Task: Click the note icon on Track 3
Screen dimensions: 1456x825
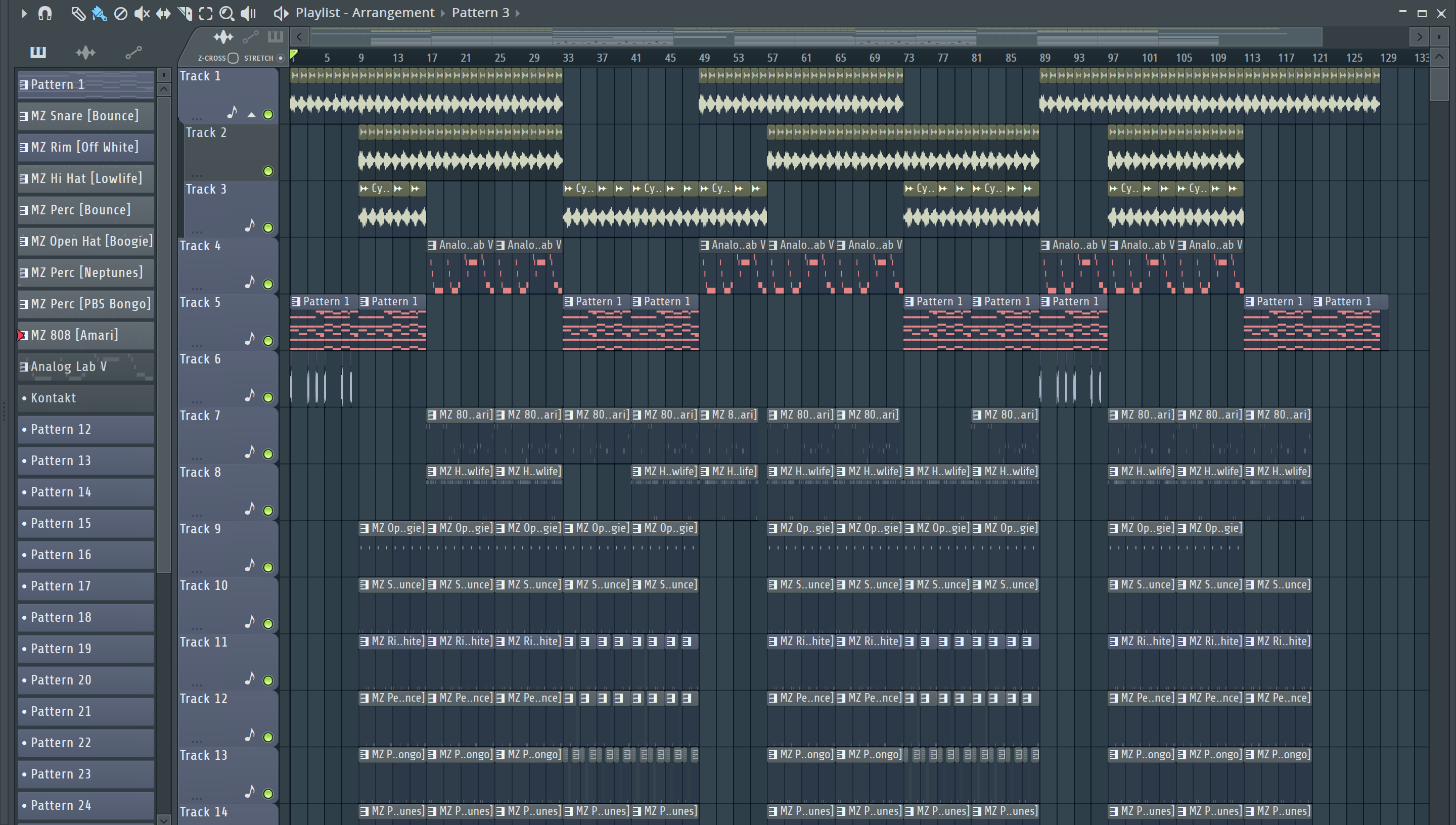Action: (x=250, y=225)
